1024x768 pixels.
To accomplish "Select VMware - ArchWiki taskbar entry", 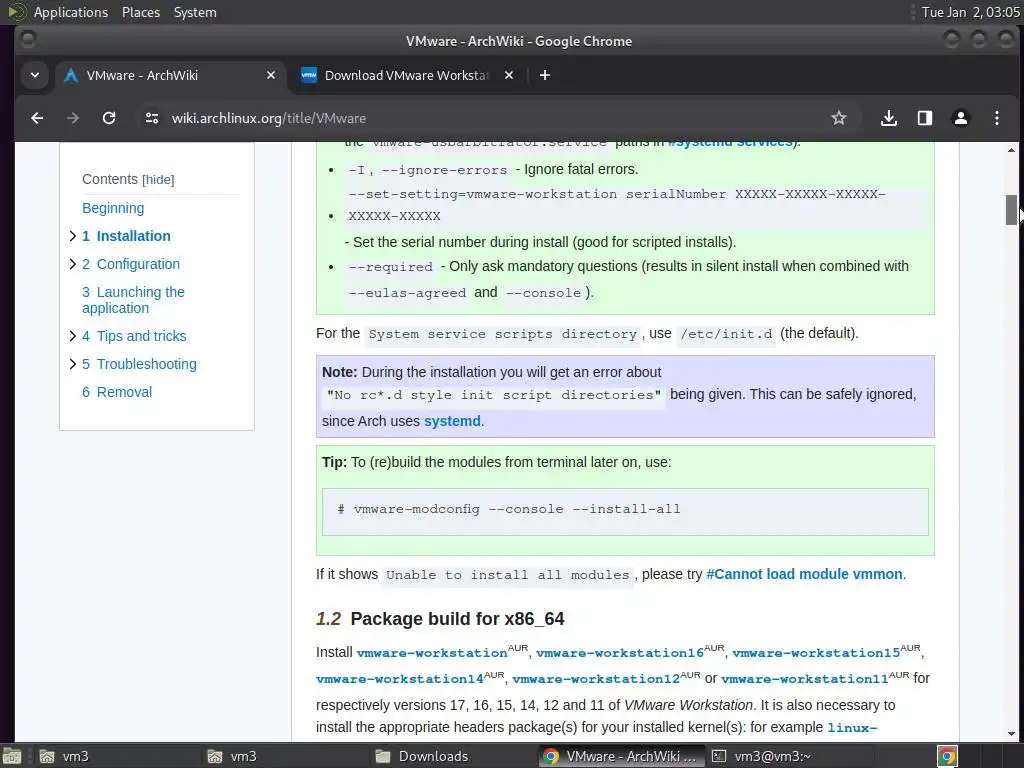I will click(x=623, y=756).
